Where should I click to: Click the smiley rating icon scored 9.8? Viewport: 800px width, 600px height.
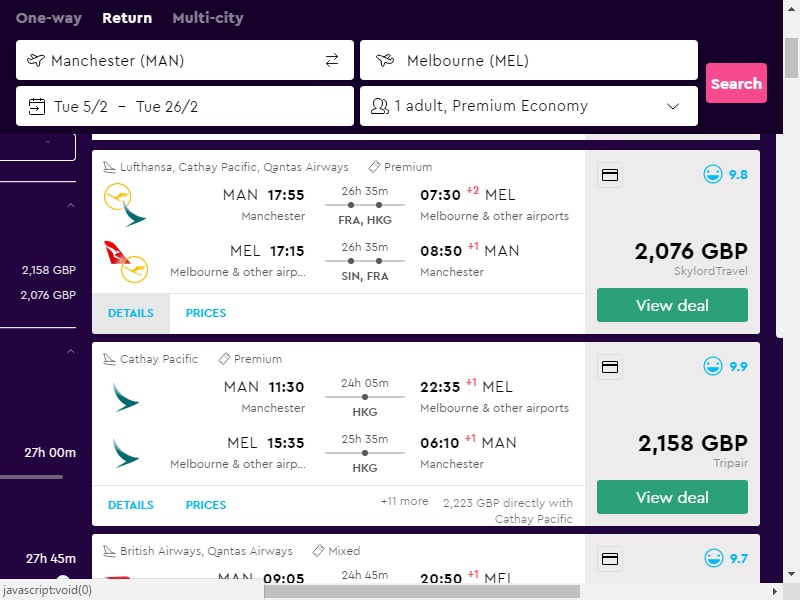coord(713,175)
